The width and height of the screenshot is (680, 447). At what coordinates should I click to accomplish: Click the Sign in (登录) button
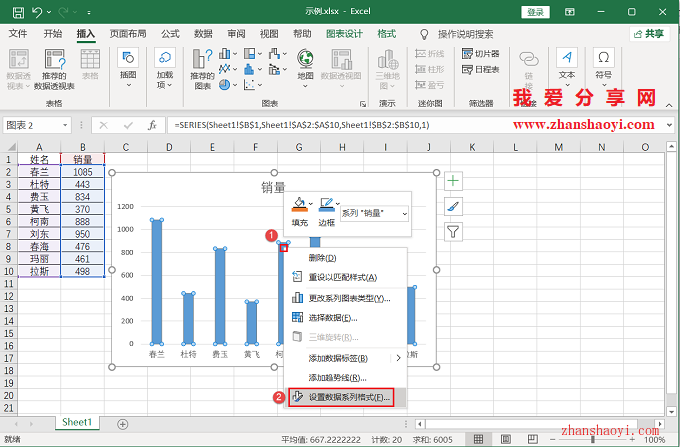(535, 12)
